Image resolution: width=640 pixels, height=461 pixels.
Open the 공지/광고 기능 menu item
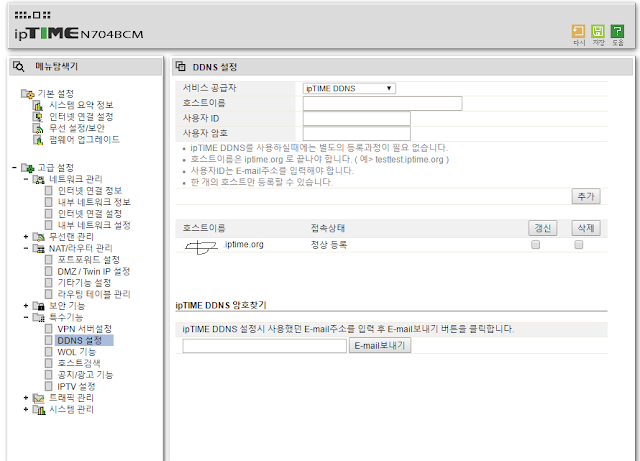click(85, 375)
